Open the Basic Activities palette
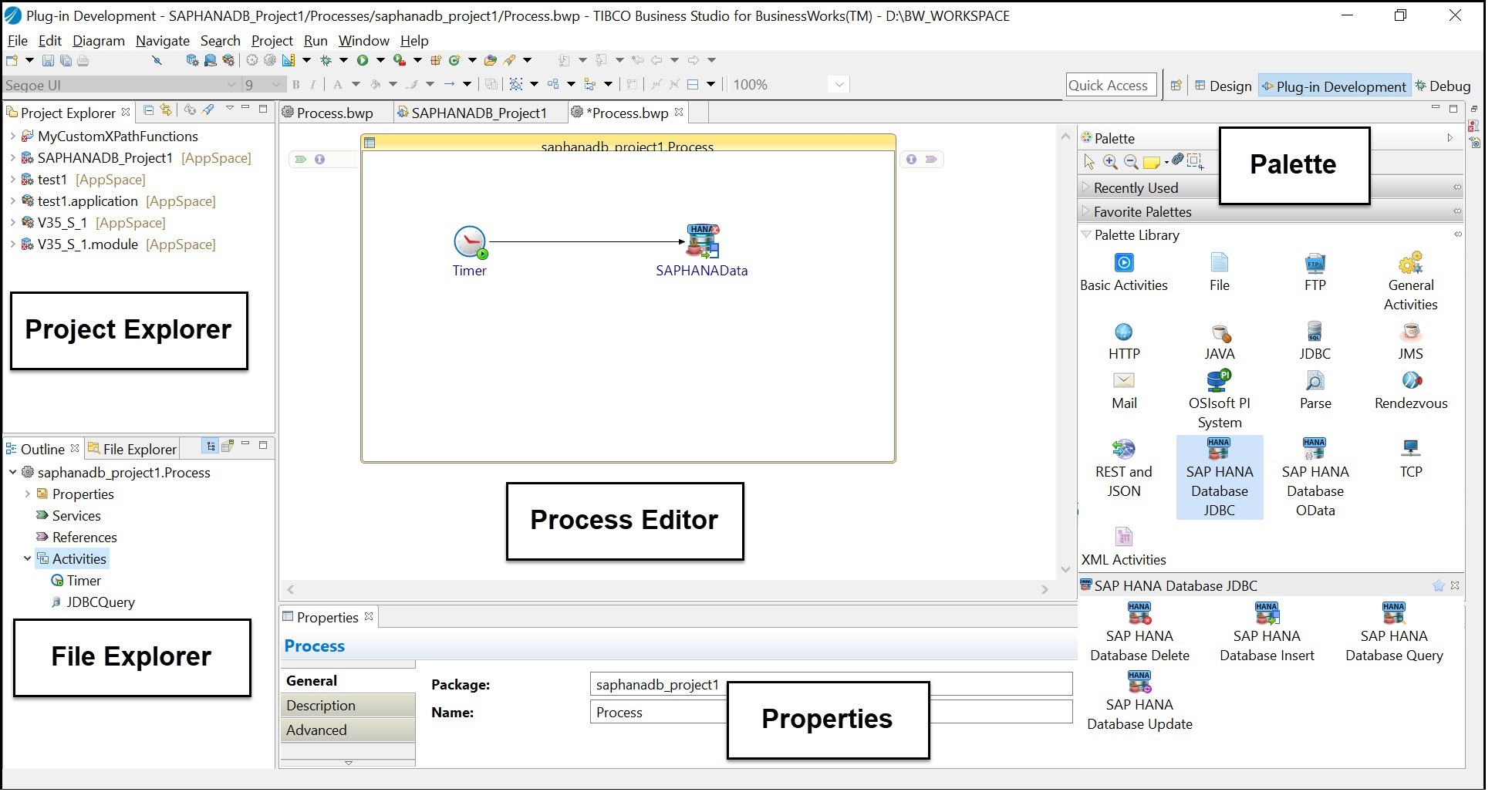The width and height of the screenshot is (1512, 799). [x=1124, y=274]
